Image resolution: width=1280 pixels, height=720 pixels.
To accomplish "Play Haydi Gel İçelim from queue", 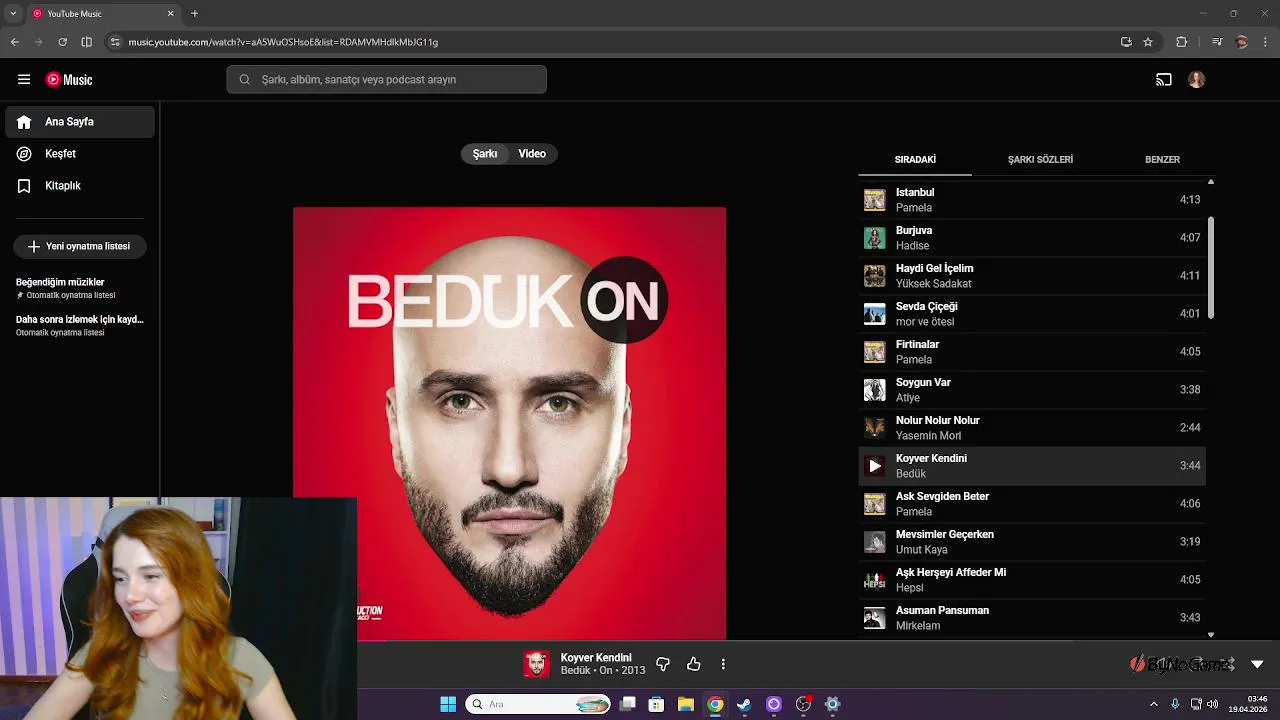I will click(x=1032, y=276).
